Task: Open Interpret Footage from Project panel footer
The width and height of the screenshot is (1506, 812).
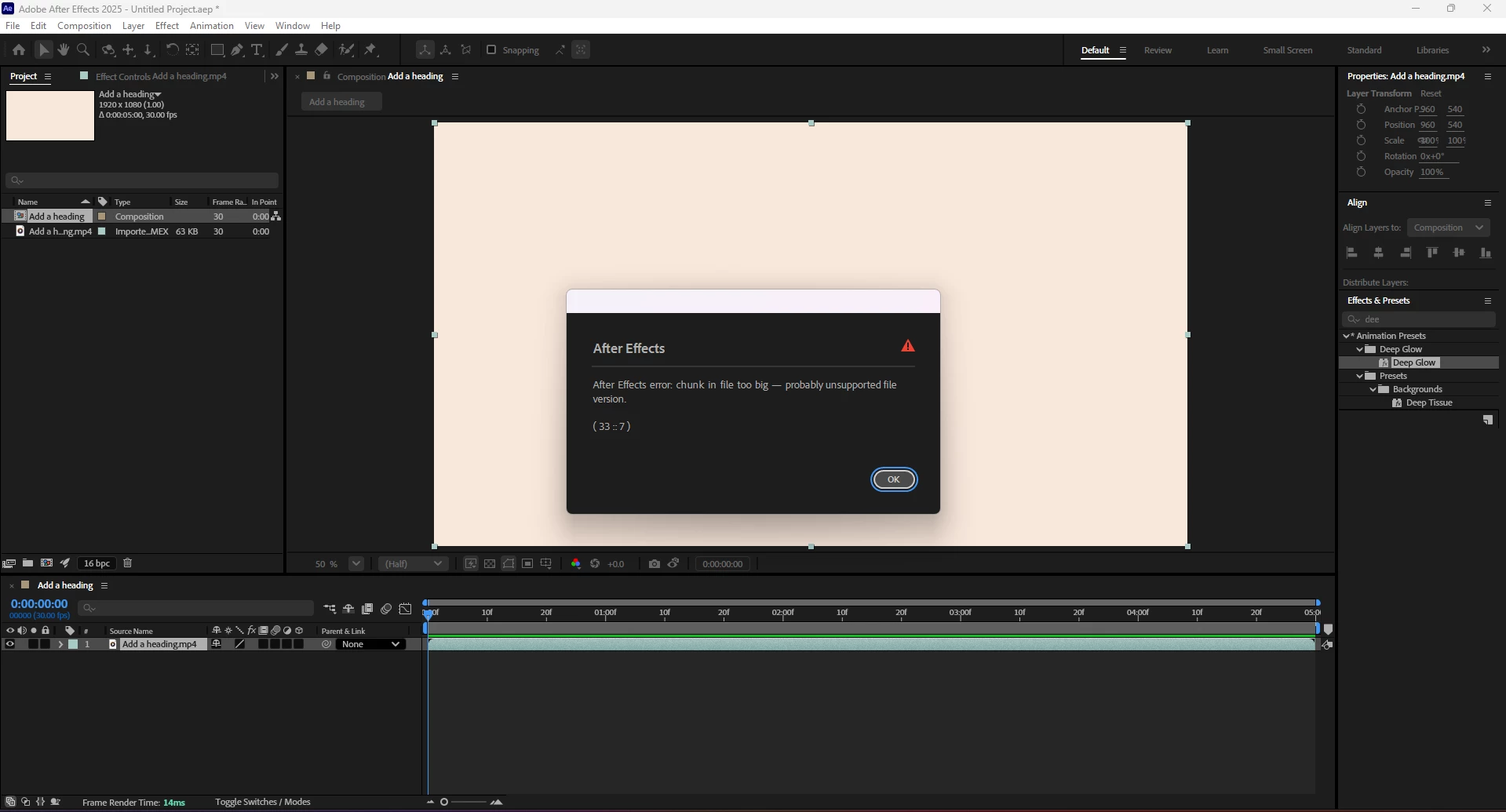Action: 9,563
